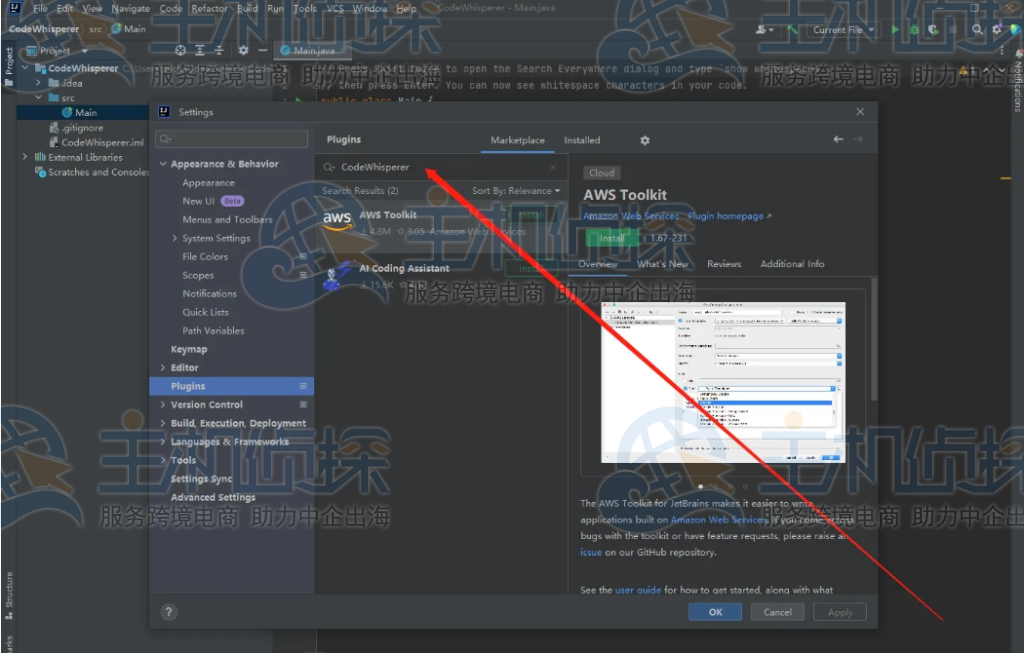Open Project tool window stripe button

[x=8, y=66]
